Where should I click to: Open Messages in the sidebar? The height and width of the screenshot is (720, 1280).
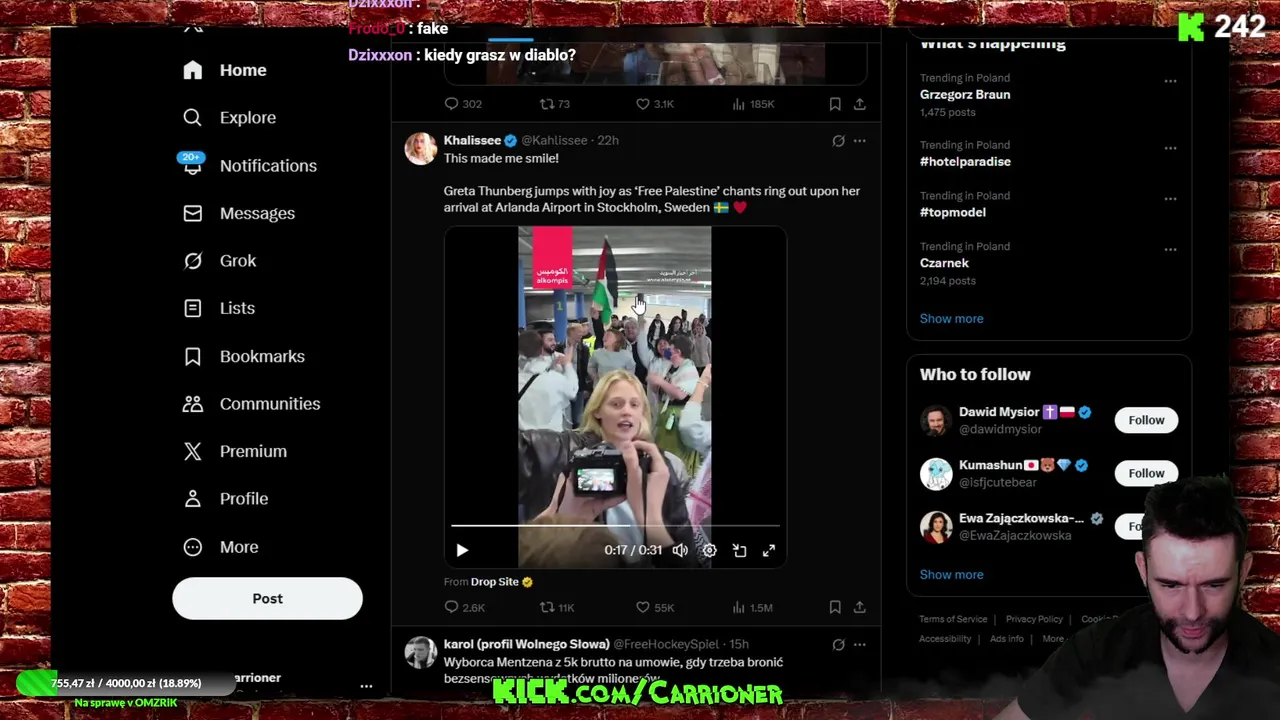tap(239, 213)
